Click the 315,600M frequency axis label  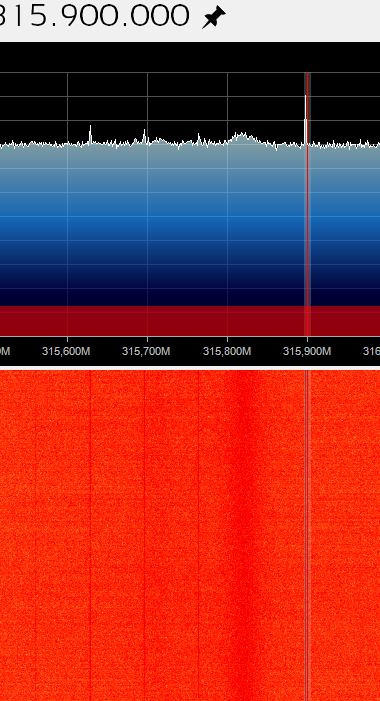[x=66, y=351]
